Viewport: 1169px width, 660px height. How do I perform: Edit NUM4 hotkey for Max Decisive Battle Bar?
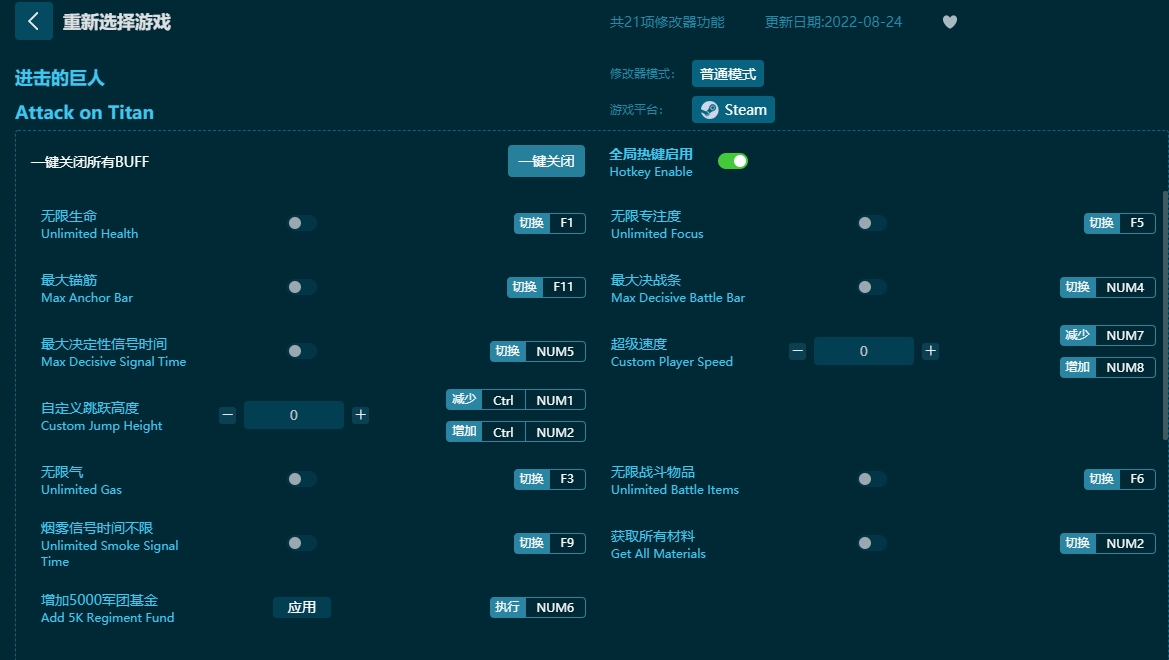1108,287
